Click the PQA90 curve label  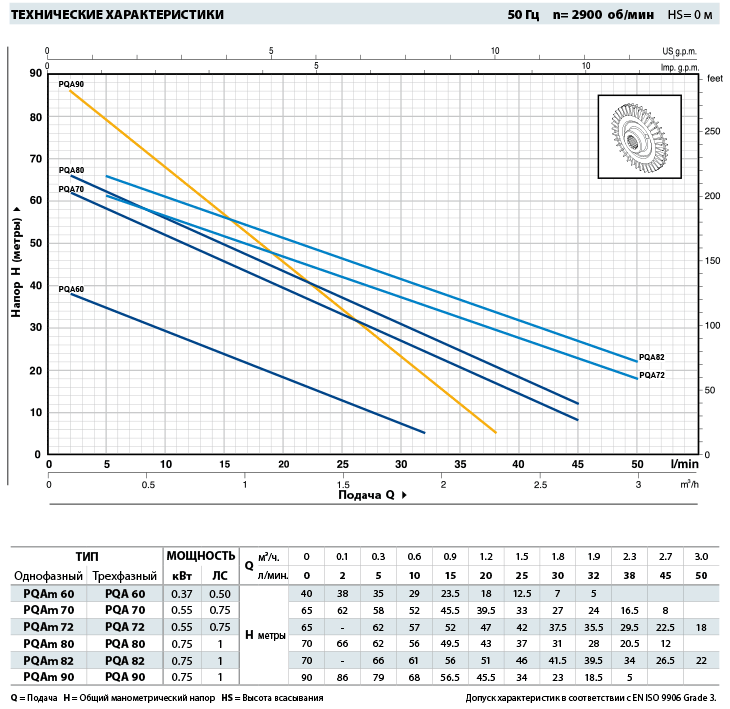coord(71,85)
